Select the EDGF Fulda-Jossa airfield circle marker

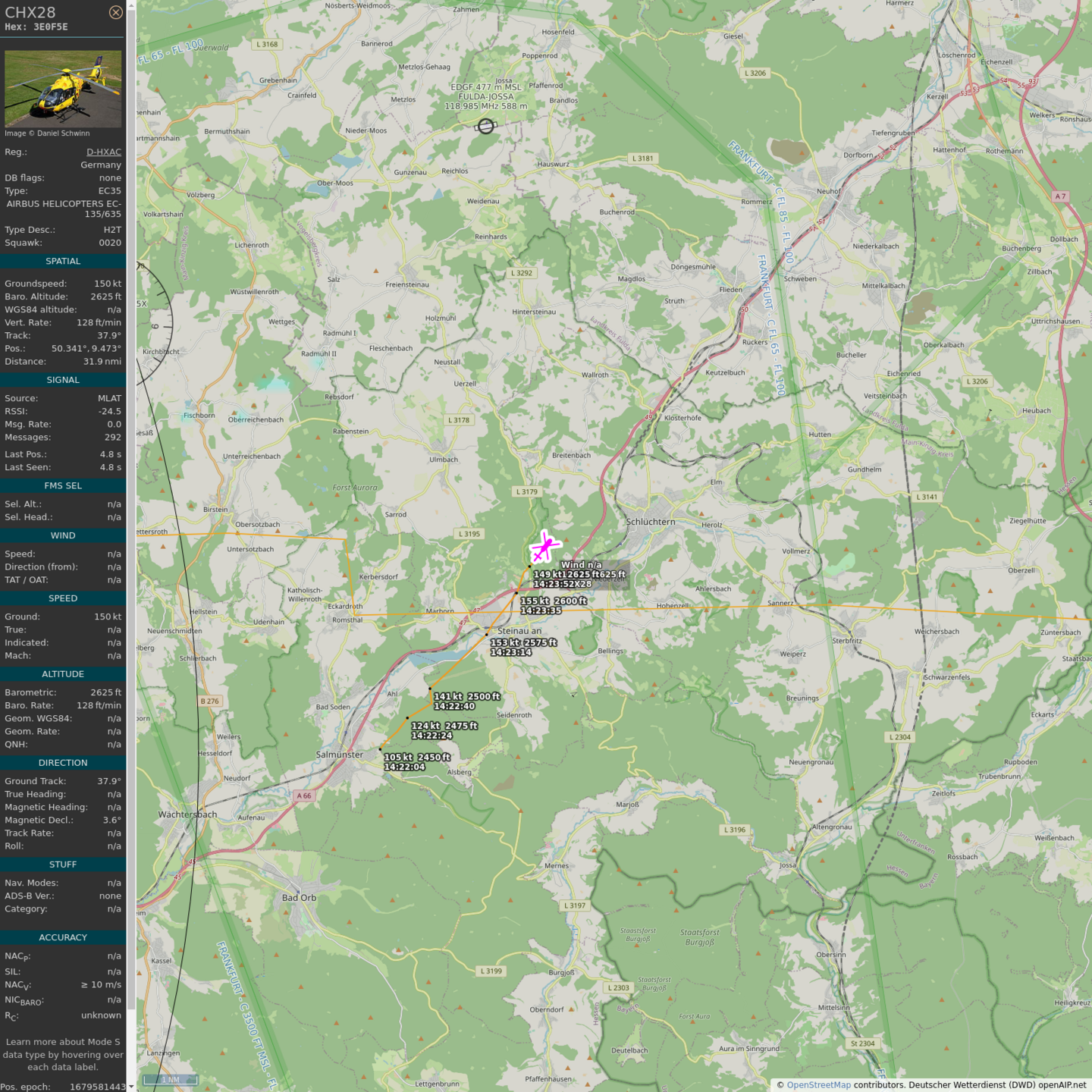[x=485, y=127]
